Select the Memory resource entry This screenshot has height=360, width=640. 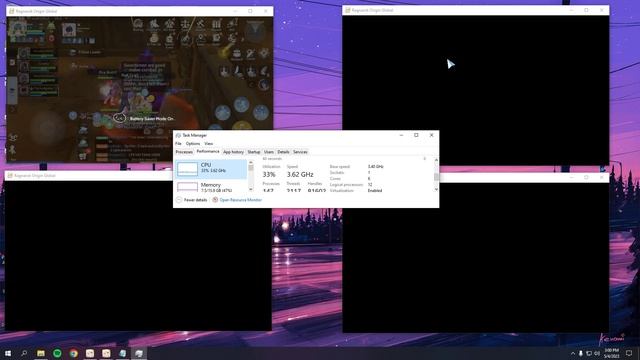click(x=211, y=187)
